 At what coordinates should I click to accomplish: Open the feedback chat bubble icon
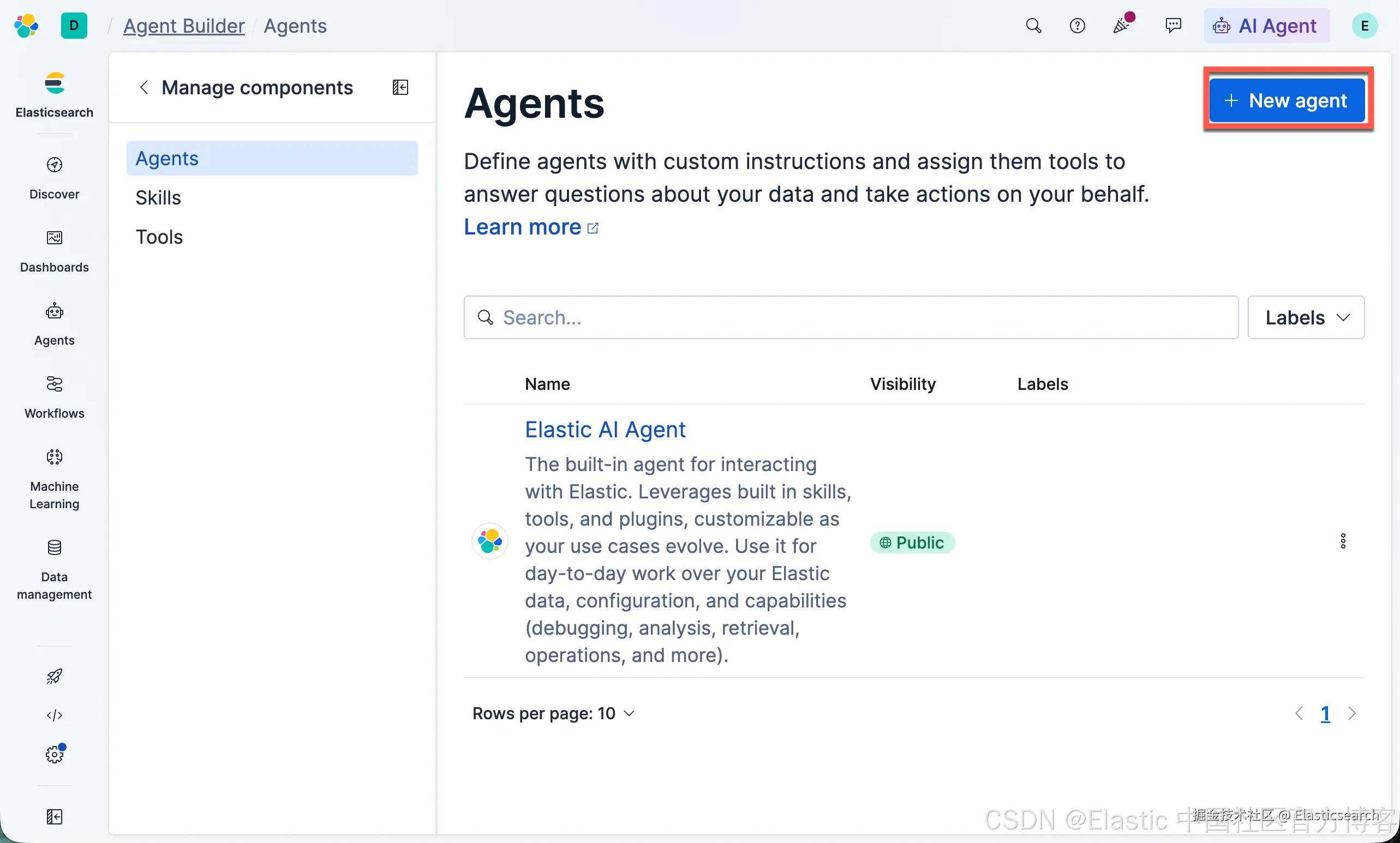[1173, 26]
